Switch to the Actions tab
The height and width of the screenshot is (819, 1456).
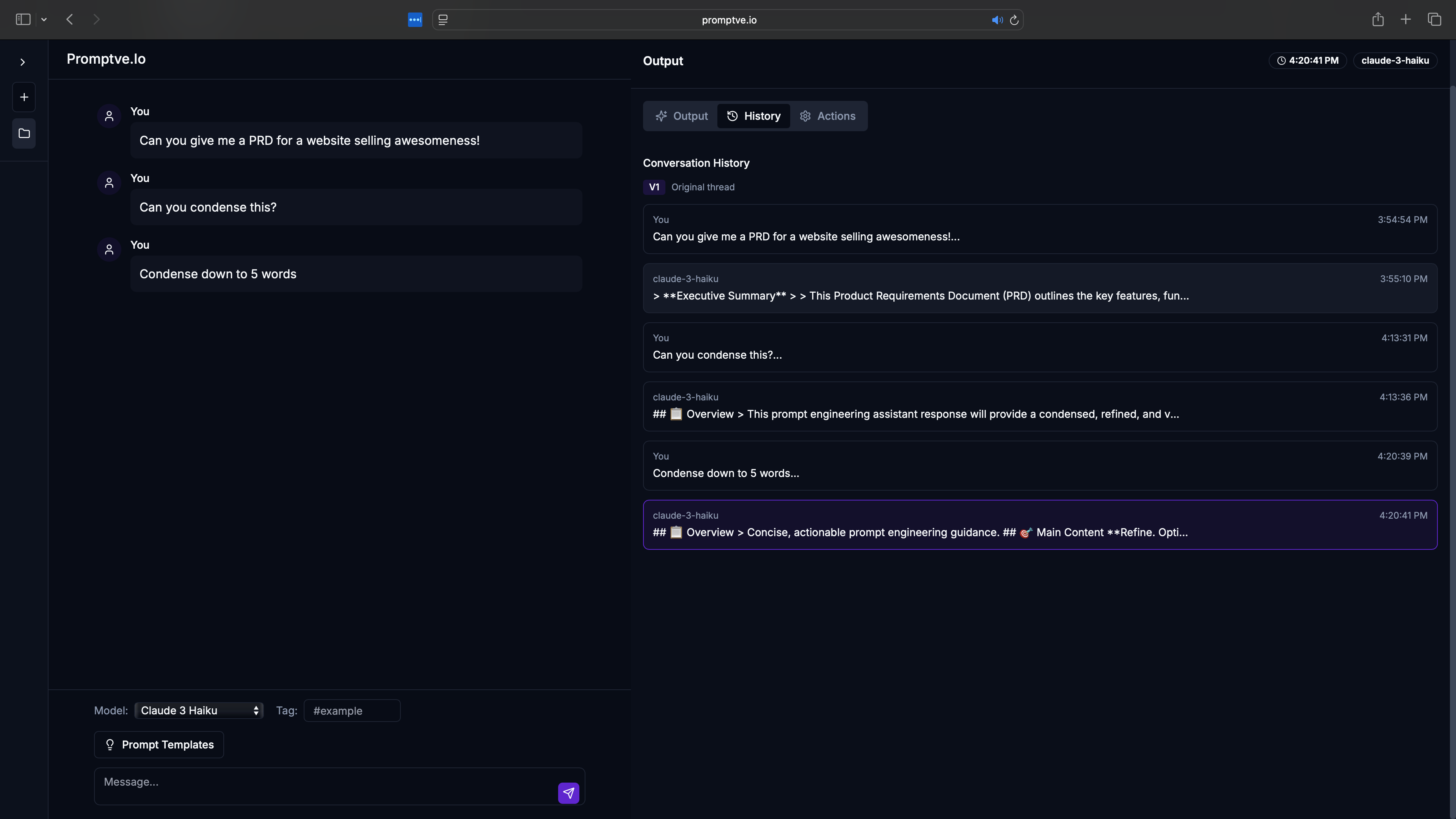pos(827,116)
